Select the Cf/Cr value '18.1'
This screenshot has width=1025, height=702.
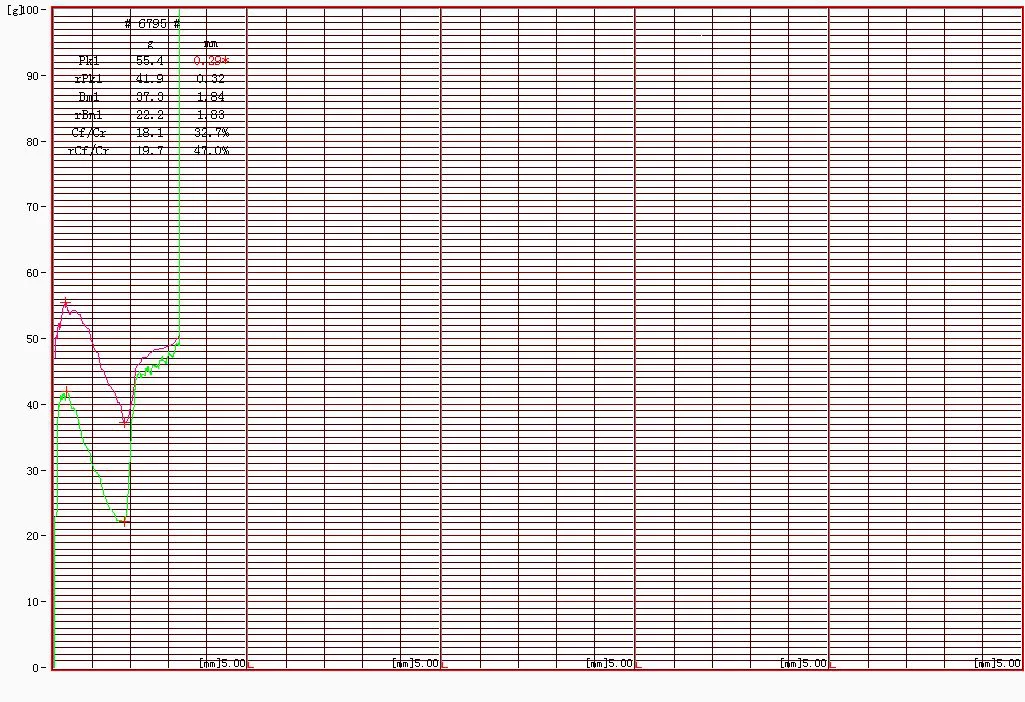click(x=150, y=133)
